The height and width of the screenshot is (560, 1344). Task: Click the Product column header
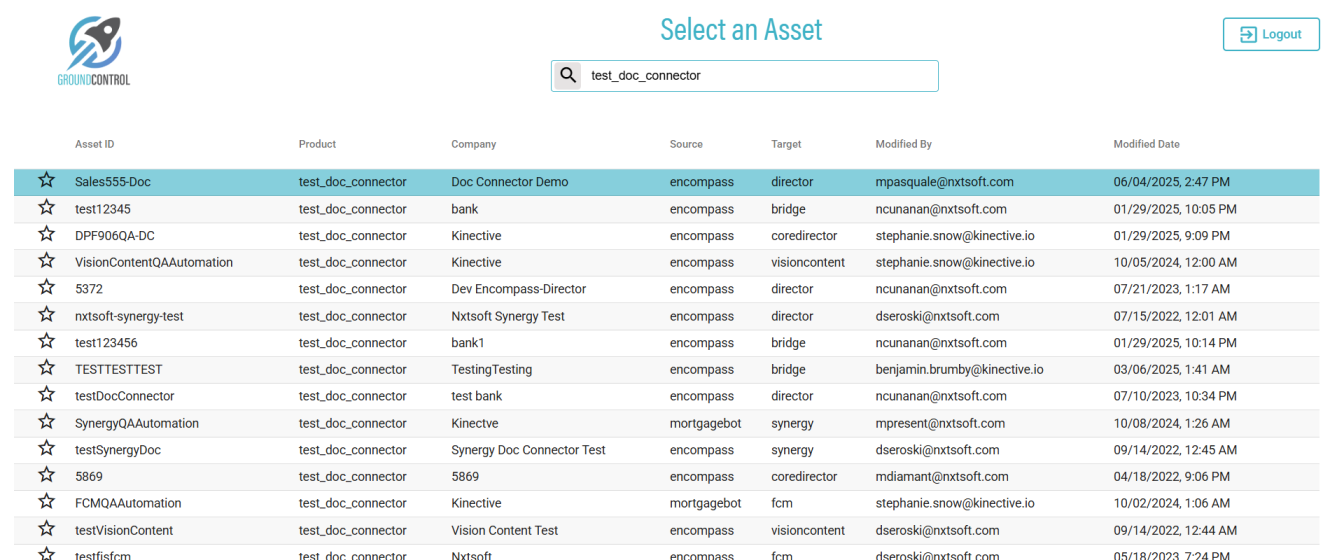pyautogui.click(x=317, y=144)
